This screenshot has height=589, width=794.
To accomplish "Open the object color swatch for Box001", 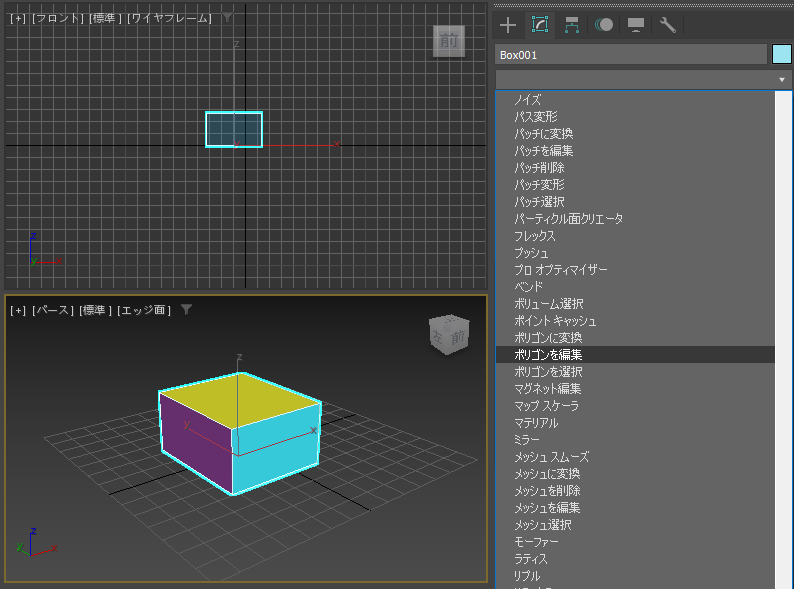I will click(781, 54).
